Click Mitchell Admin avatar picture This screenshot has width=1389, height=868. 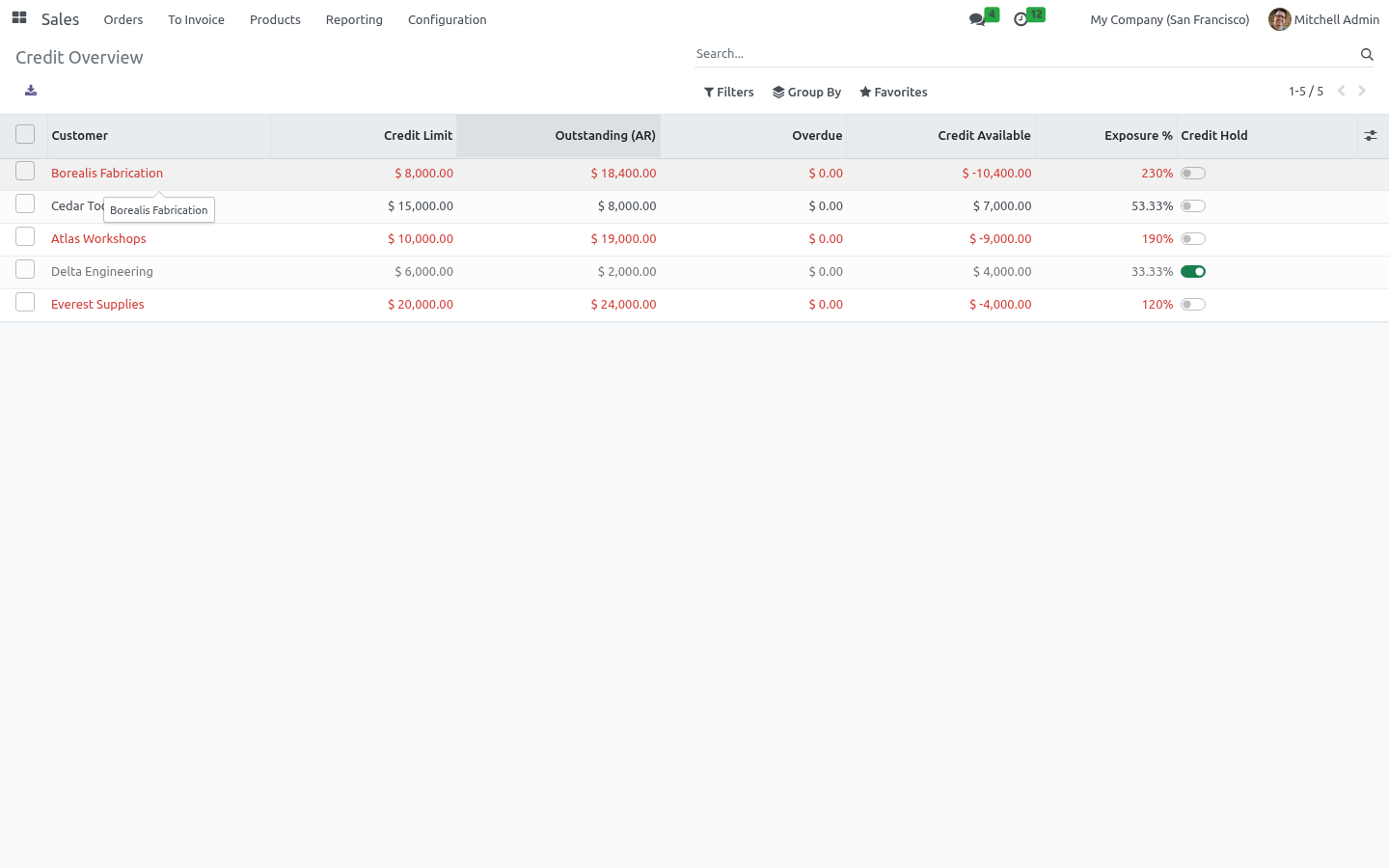[x=1280, y=19]
